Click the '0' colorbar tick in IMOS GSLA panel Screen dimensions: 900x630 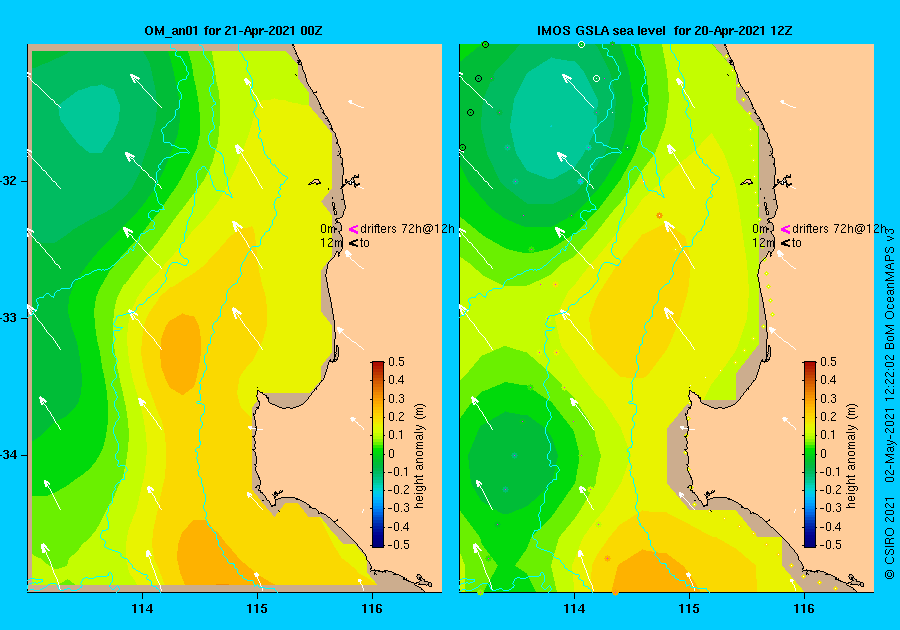click(823, 454)
